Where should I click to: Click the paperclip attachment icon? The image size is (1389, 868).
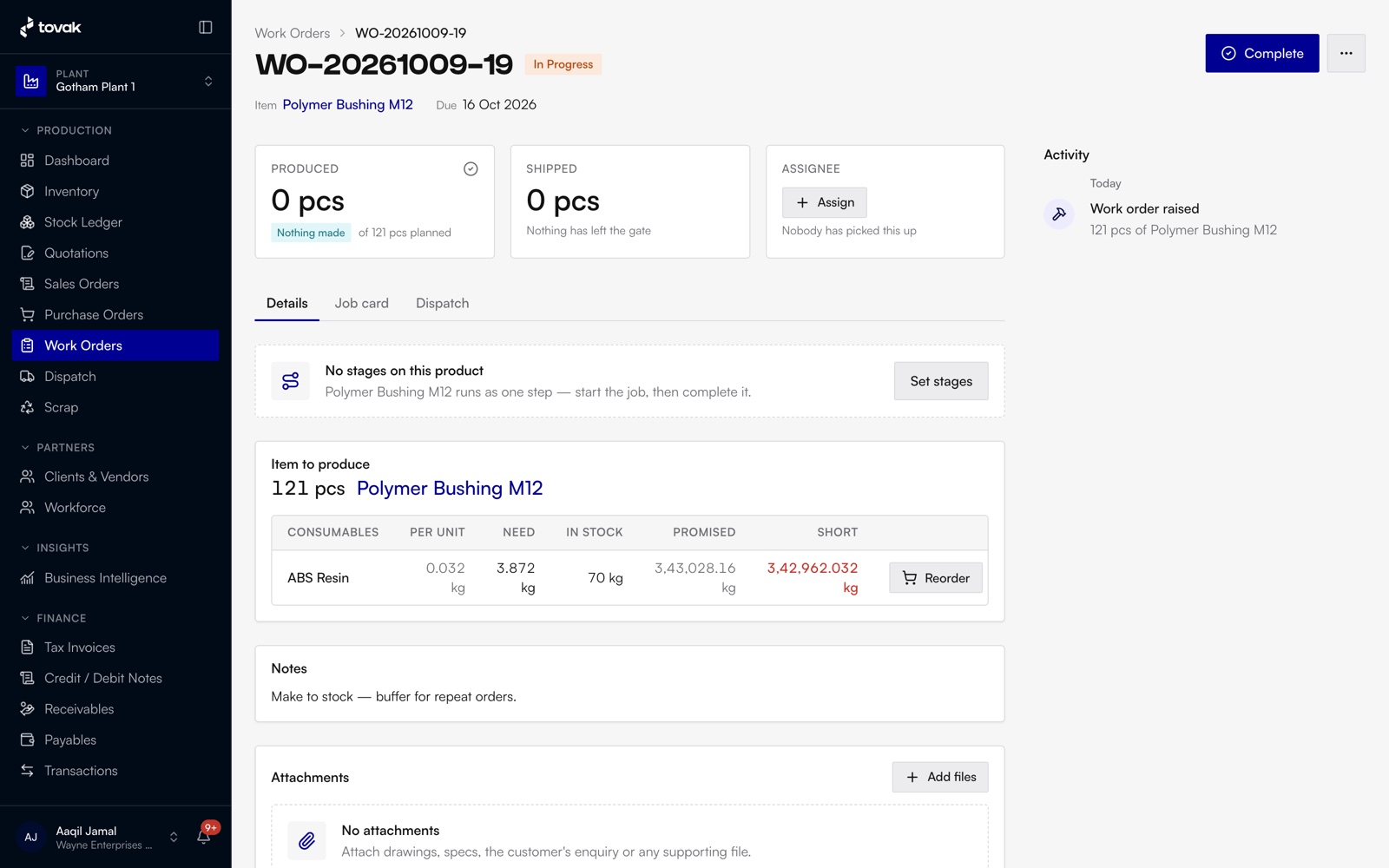pyautogui.click(x=307, y=840)
